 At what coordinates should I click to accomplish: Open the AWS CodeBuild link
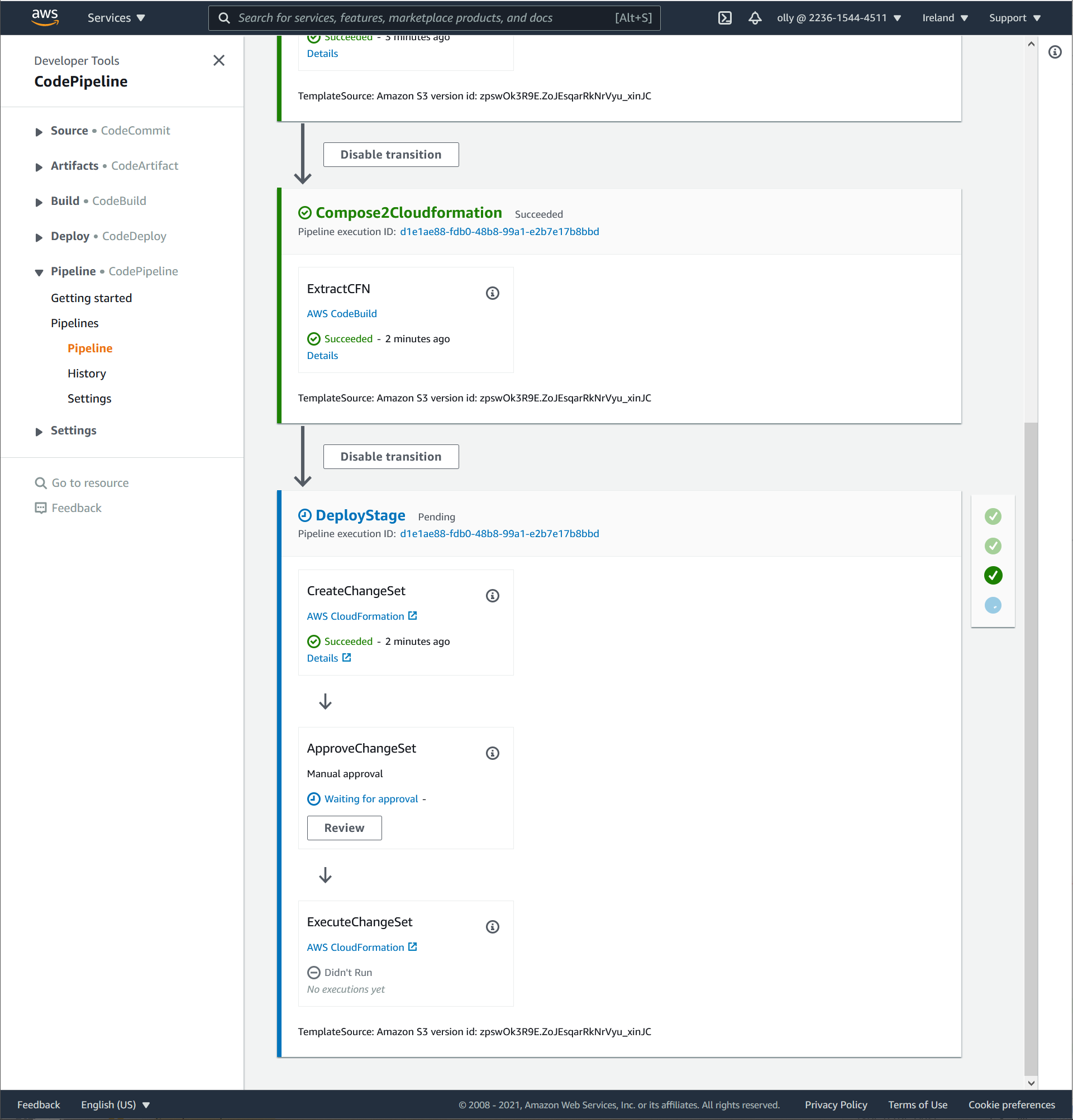341,314
